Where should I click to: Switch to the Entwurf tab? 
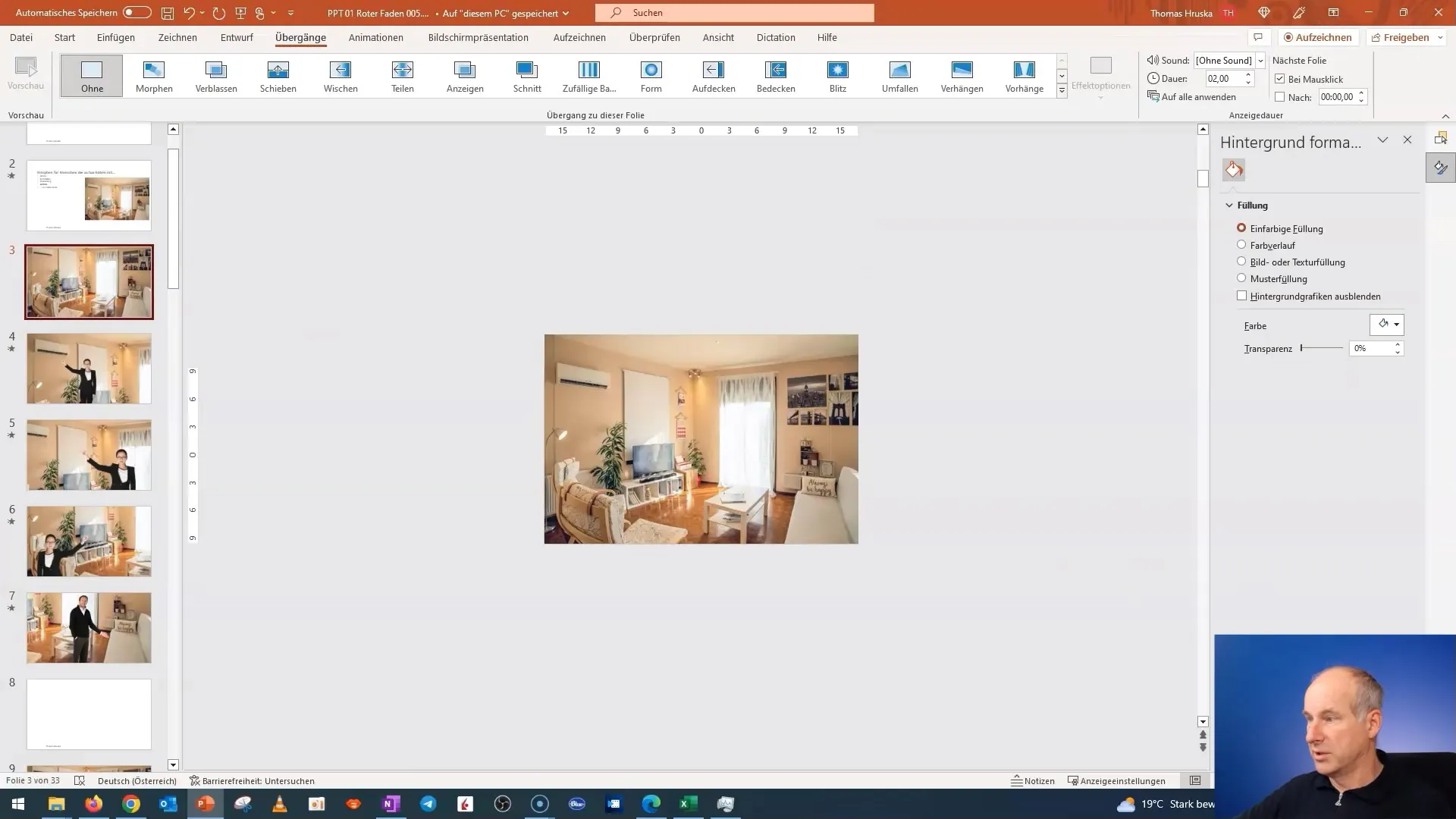237,37
